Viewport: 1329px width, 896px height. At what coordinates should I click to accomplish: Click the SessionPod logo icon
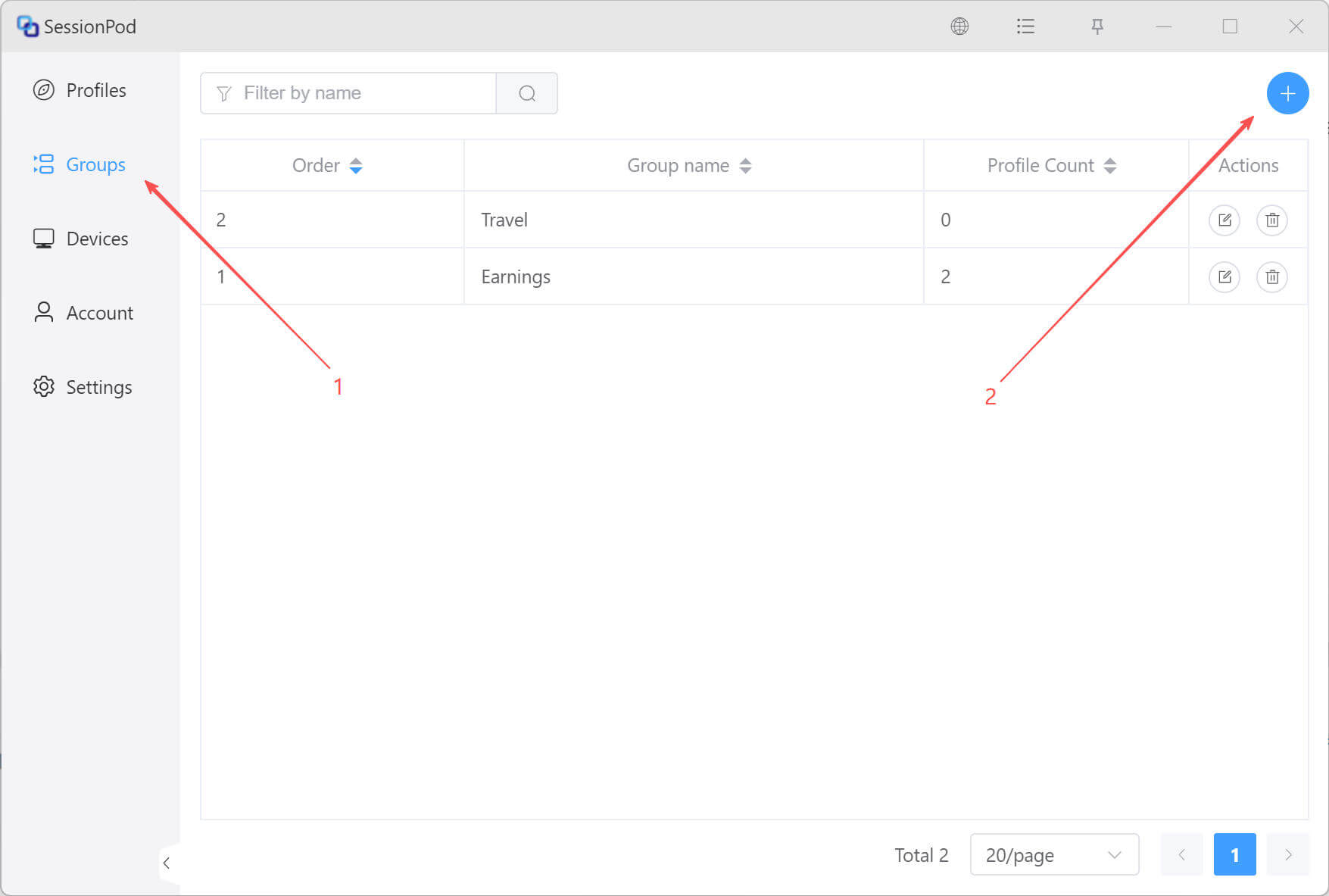27,27
